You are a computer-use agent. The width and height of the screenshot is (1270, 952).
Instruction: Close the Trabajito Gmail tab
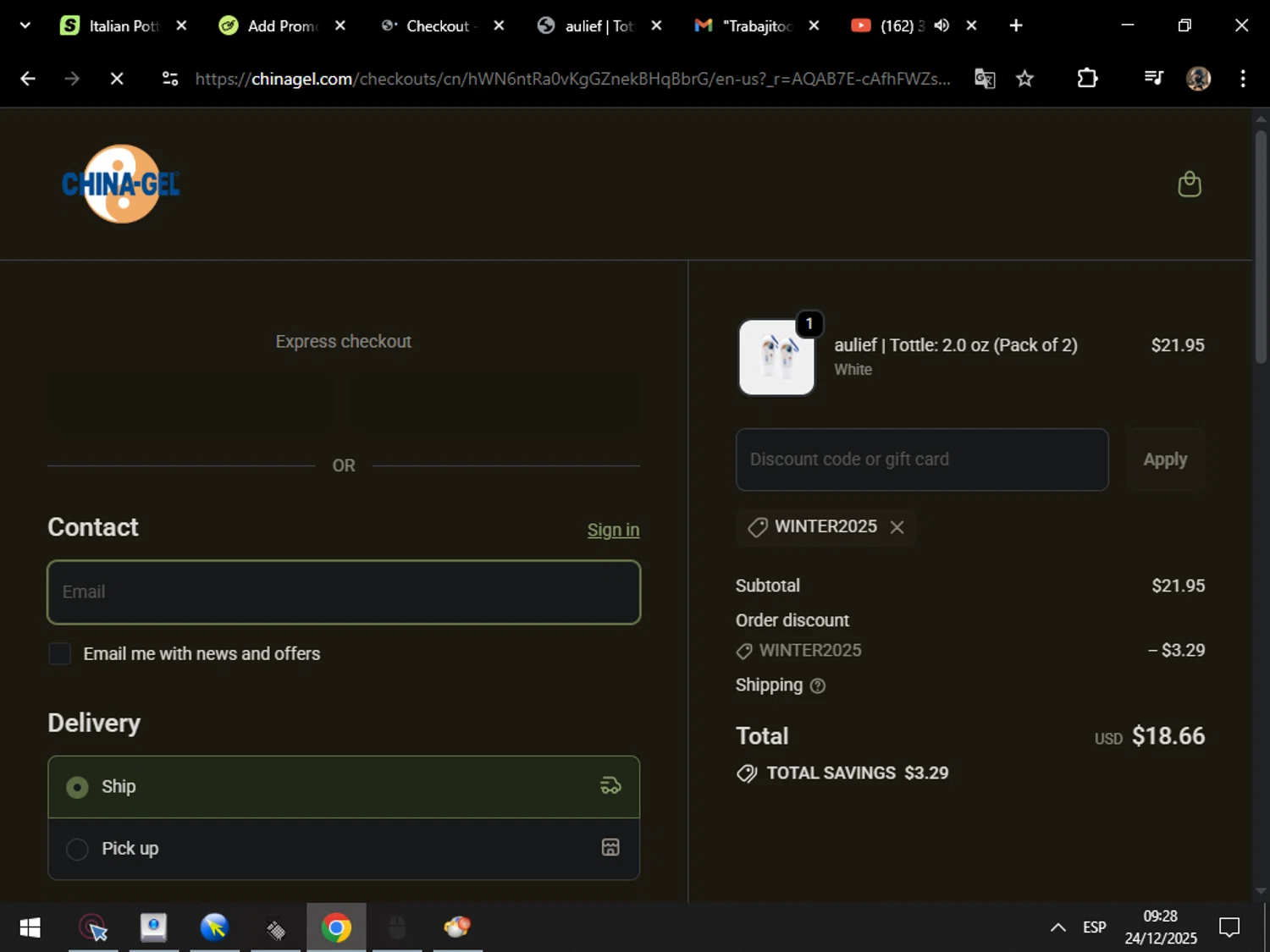click(x=814, y=25)
